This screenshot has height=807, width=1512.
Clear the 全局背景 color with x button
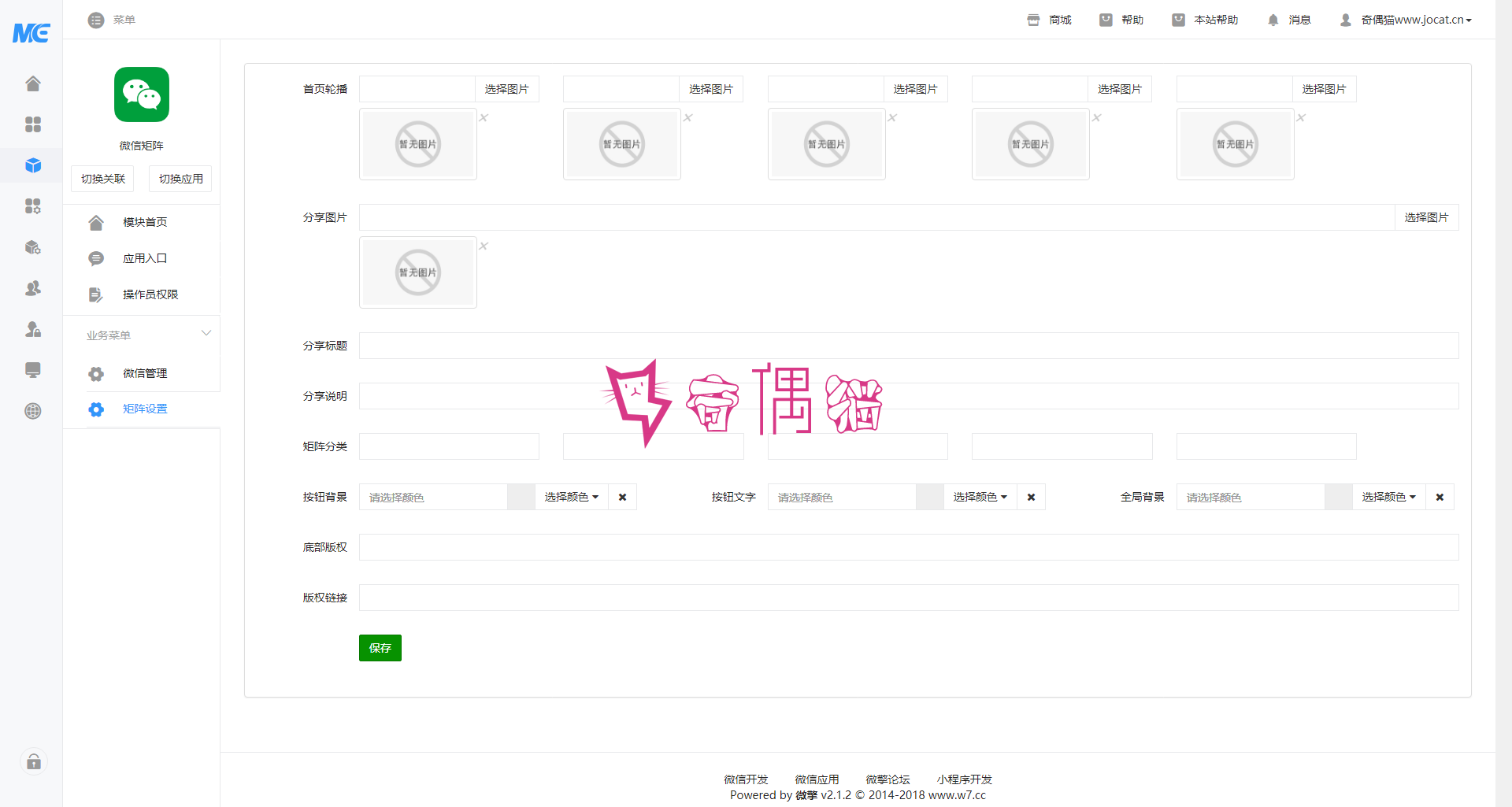pyautogui.click(x=1440, y=497)
